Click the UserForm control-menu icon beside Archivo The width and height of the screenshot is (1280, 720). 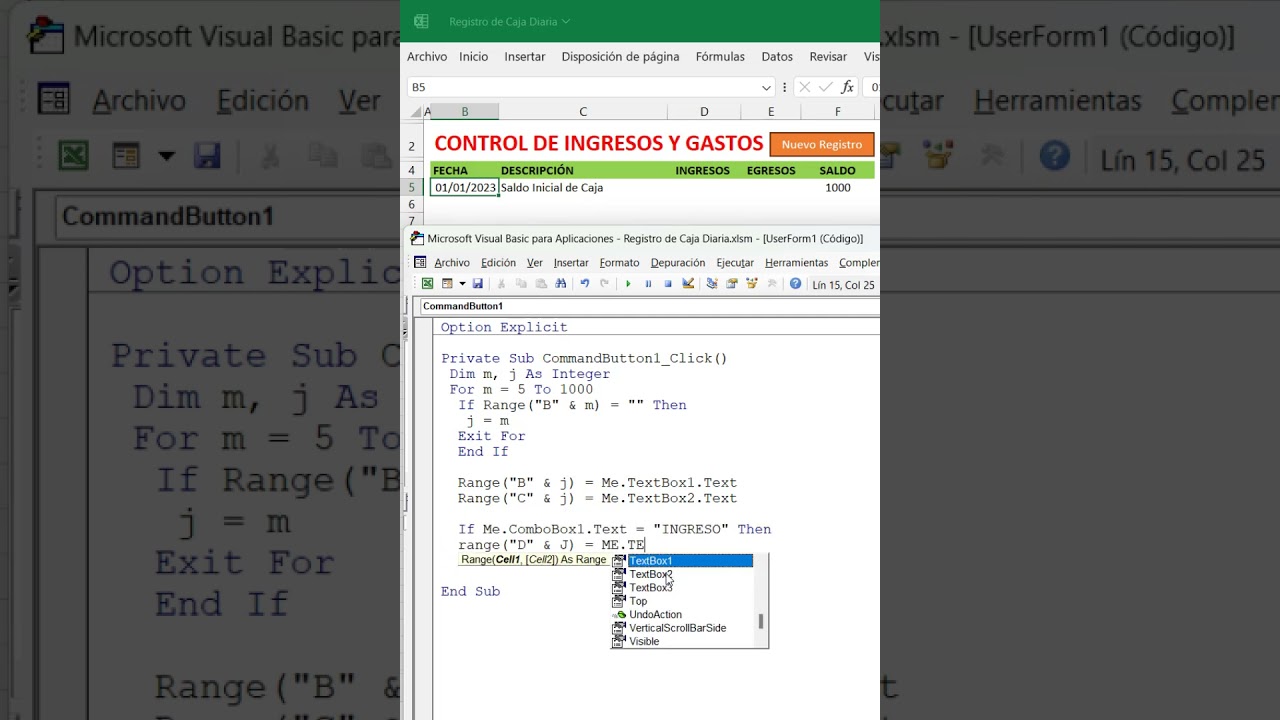coord(420,262)
